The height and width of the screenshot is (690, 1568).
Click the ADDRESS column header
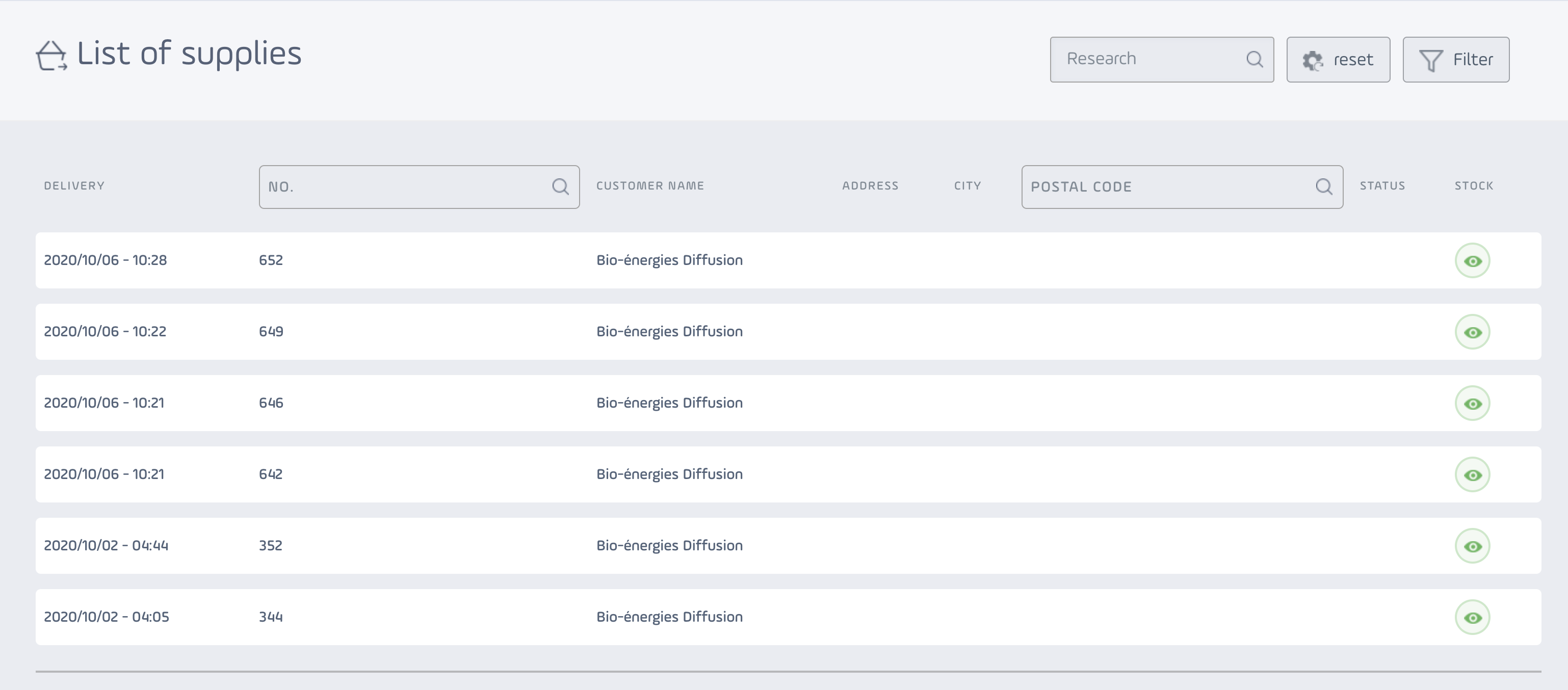point(870,185)
